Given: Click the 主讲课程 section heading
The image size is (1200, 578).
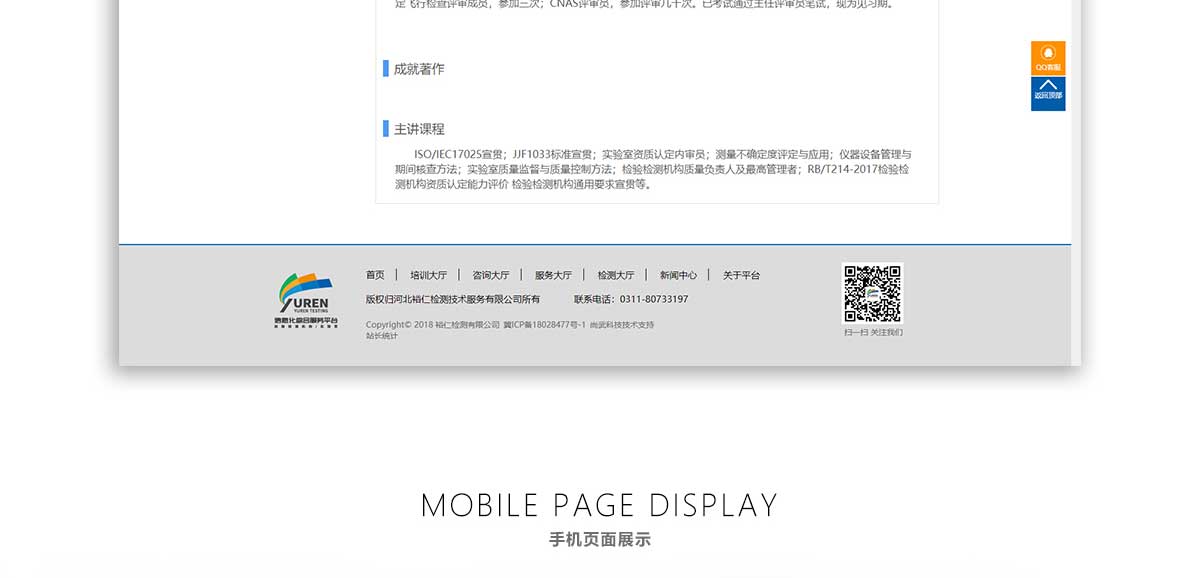Looking at the screenshot, I should coord(419,129).
